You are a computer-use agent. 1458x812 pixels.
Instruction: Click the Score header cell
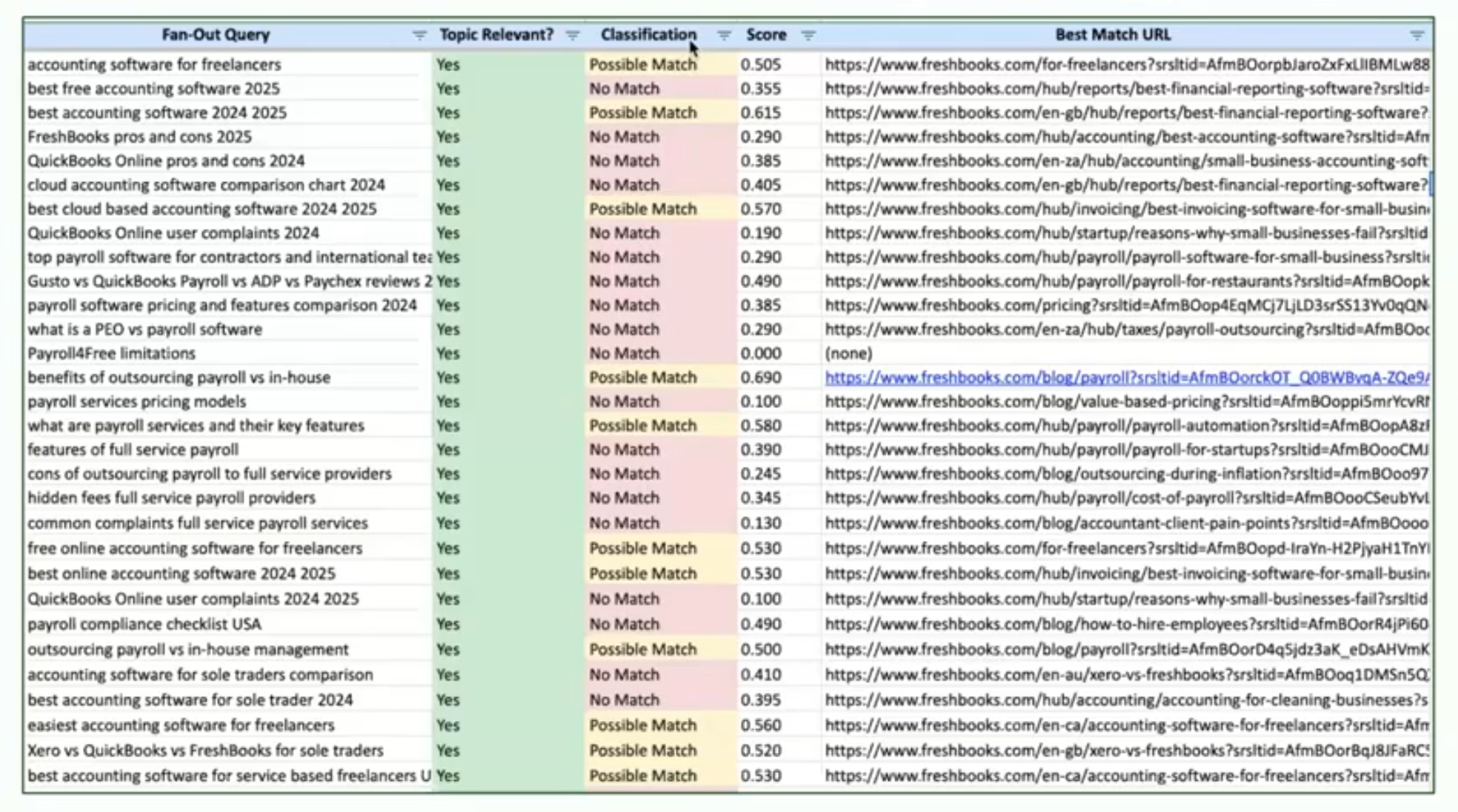click(765, 35)
